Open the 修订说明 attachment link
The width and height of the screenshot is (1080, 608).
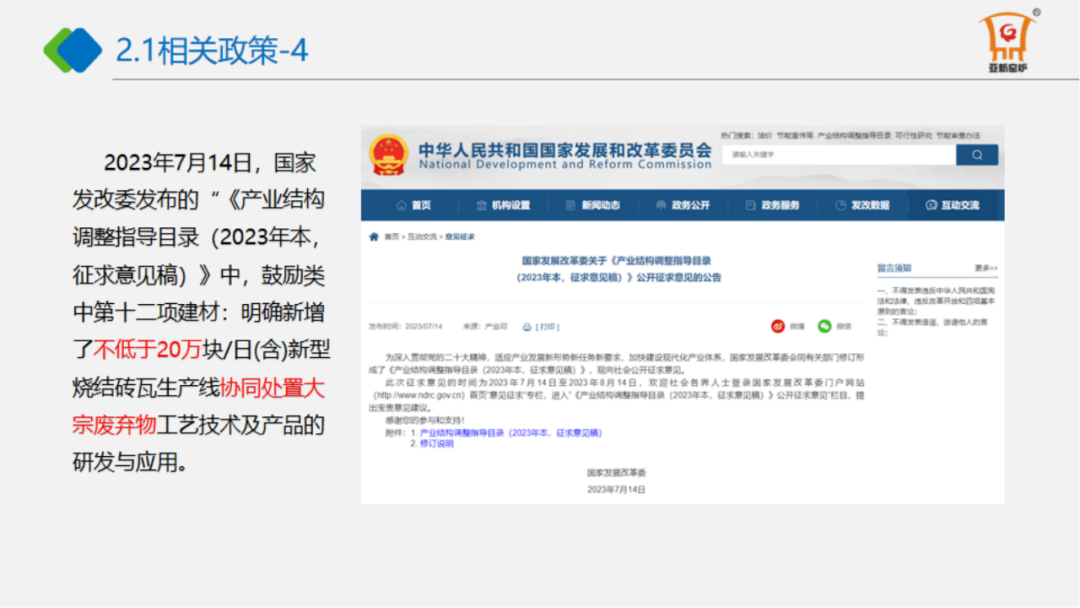tap(436, 443)
